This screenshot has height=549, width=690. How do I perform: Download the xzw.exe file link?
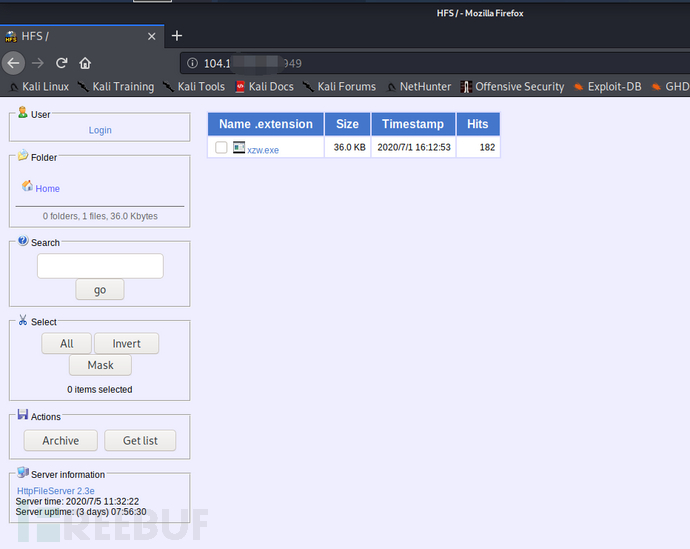(x=263, y=150)
